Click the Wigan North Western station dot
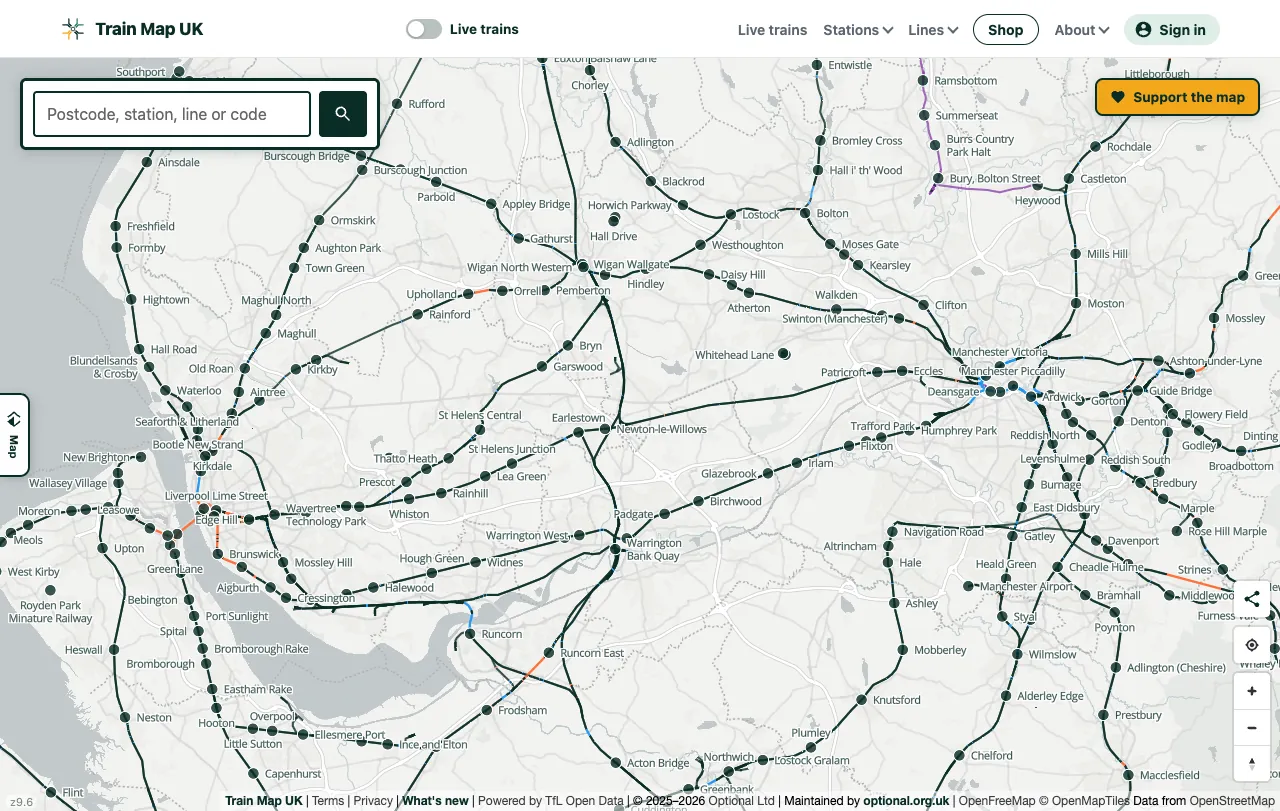The width and height of the screenshot is (1280, 811). pos(583,266)
